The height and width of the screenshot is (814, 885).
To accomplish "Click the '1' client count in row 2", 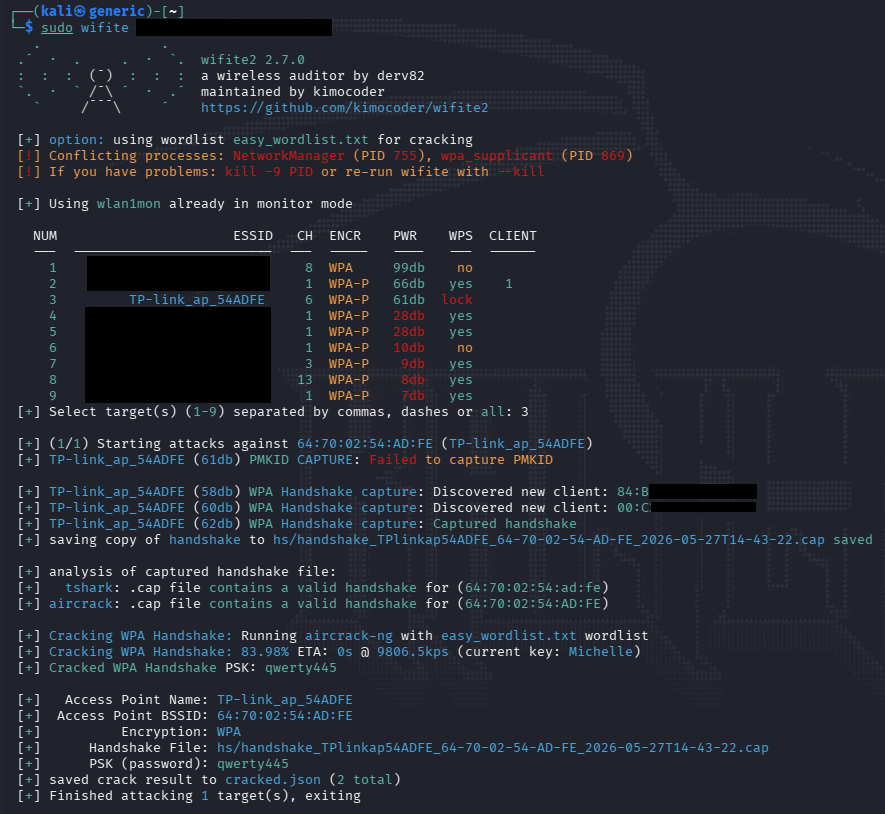I will [x=509, y=283].
